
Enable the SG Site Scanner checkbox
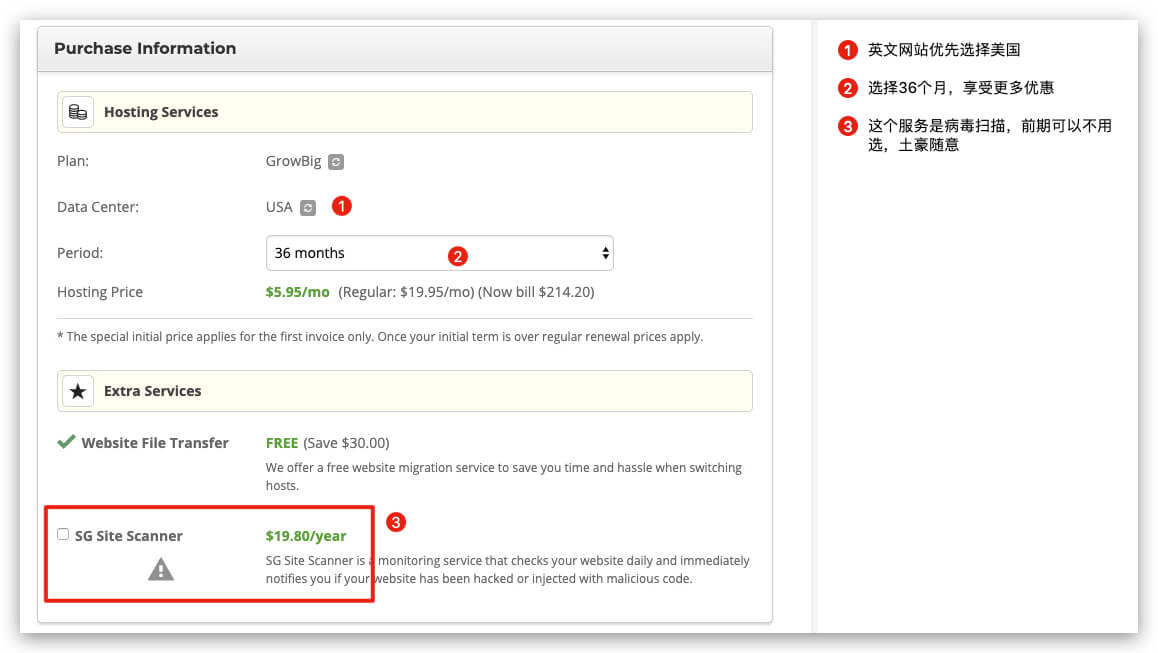tap(63, 534)
